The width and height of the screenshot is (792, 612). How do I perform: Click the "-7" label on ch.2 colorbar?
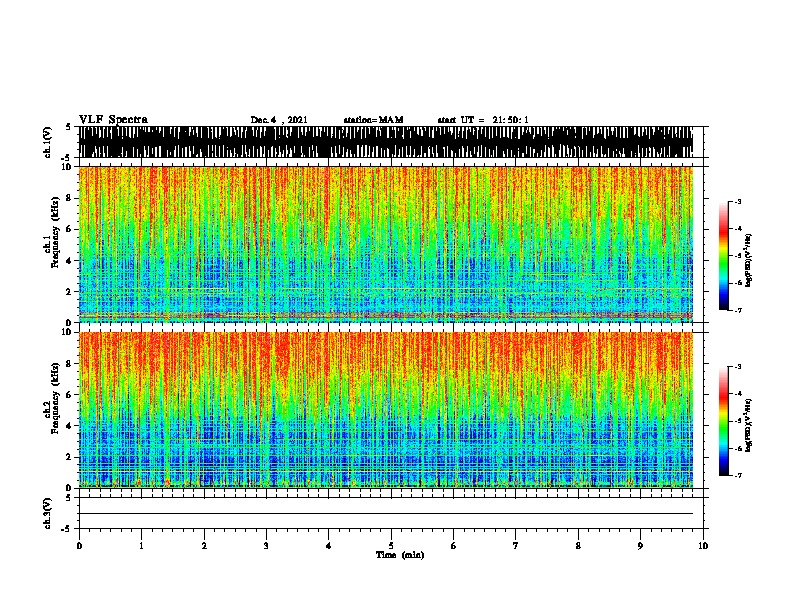coord(737,476)
